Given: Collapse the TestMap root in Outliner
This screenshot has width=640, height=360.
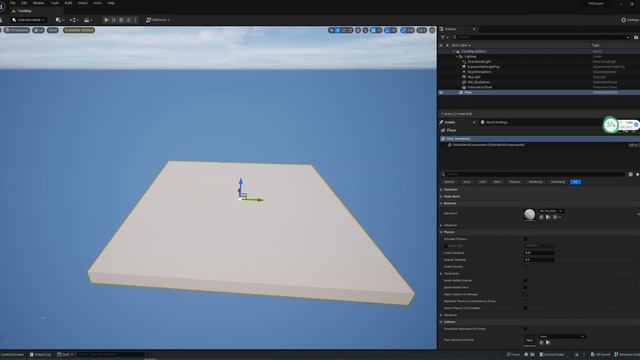Looking at the screenshot, I should pos(453,51).
